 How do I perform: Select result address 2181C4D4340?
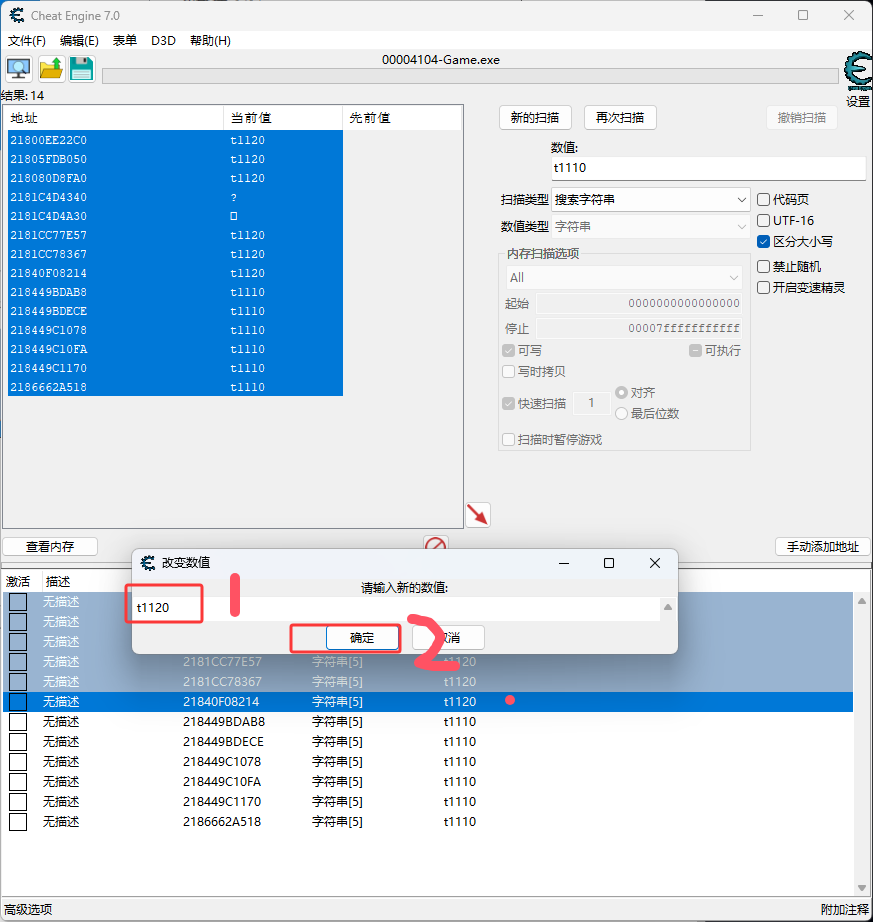[x=175, y=197]
